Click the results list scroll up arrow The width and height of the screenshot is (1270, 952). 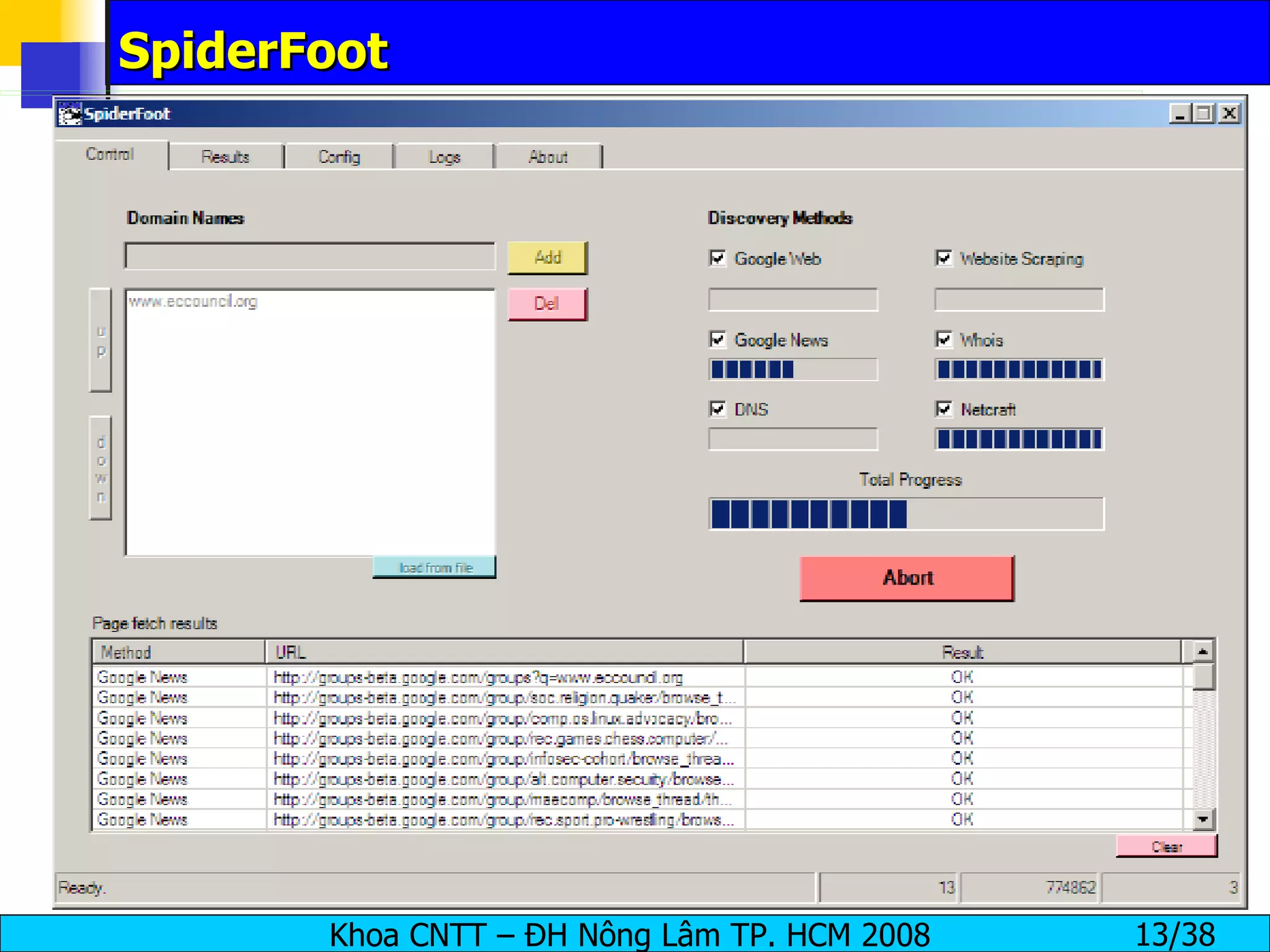[x=1202, y=651]
